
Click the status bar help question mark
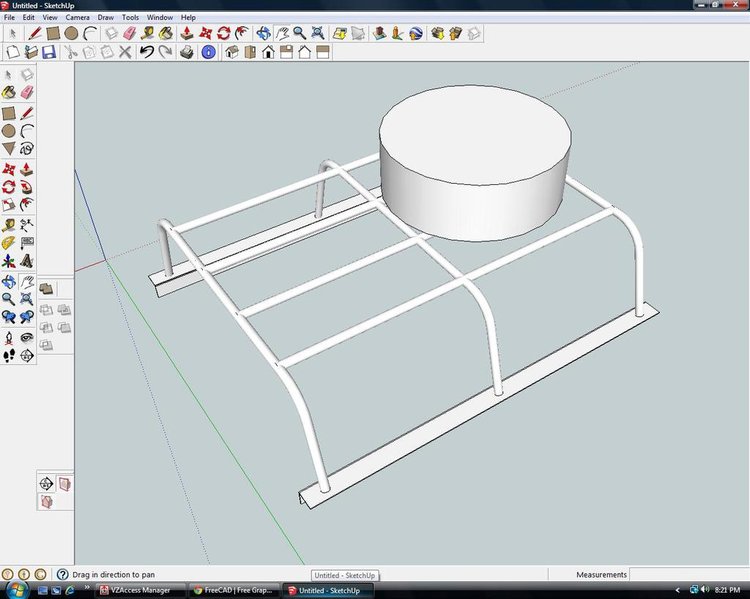(63, 574)
